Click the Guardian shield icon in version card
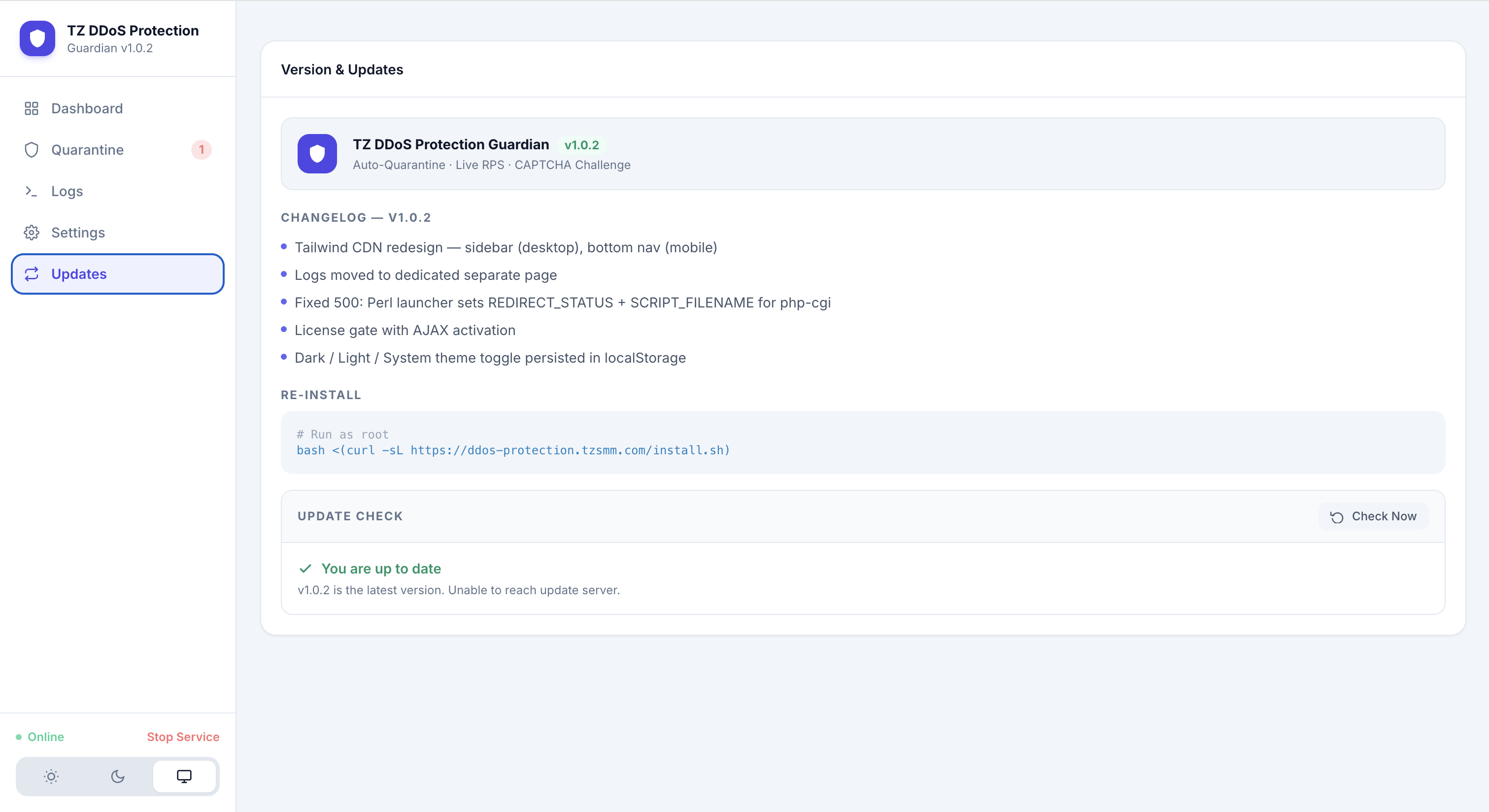Image resolution: width=1489 pixels, height=812 pixels. [x=317, y=154]
